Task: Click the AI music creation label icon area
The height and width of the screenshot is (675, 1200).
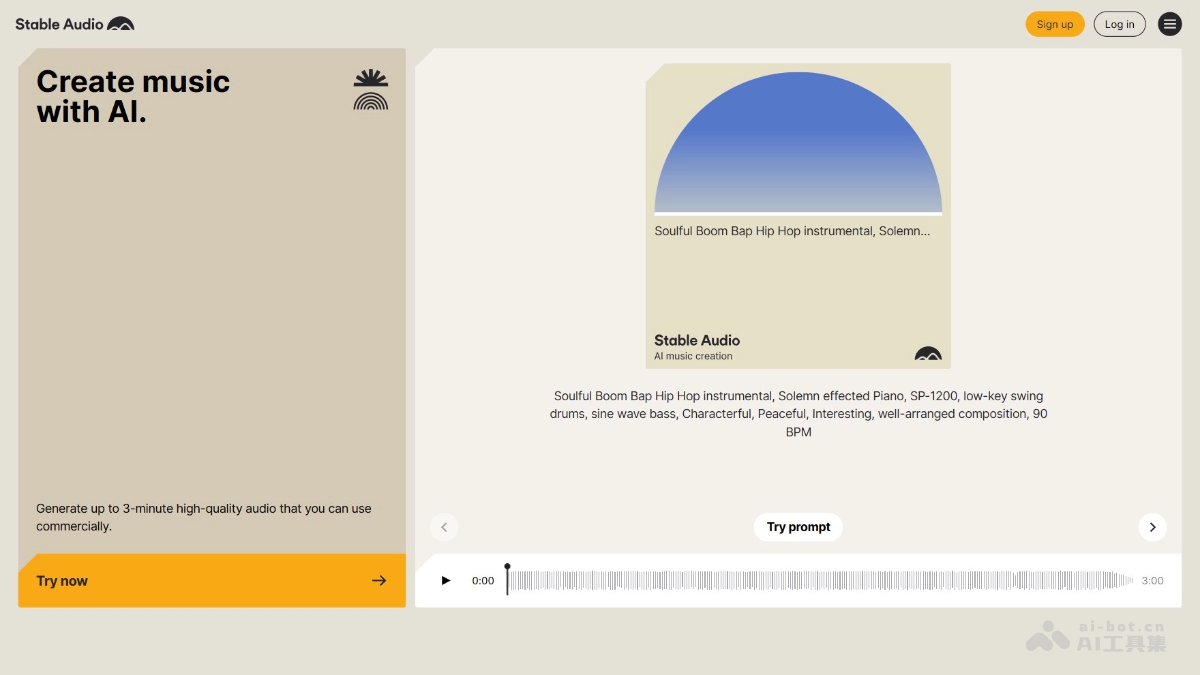Action: click(694, 356)
